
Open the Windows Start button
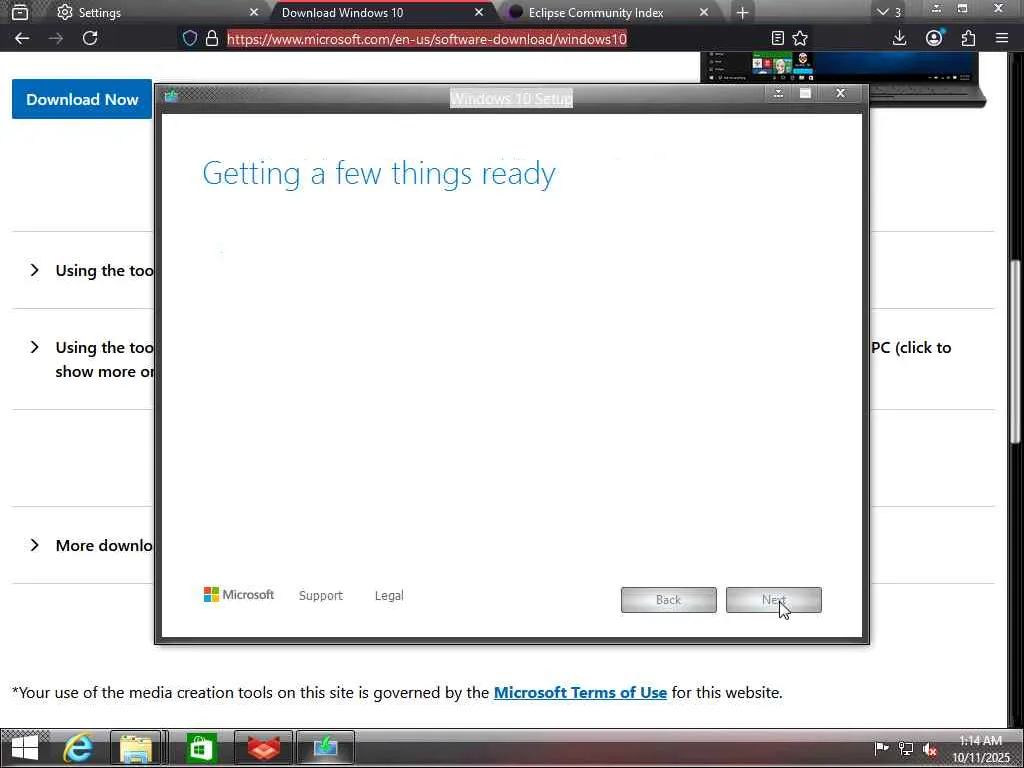pos(25,748)
